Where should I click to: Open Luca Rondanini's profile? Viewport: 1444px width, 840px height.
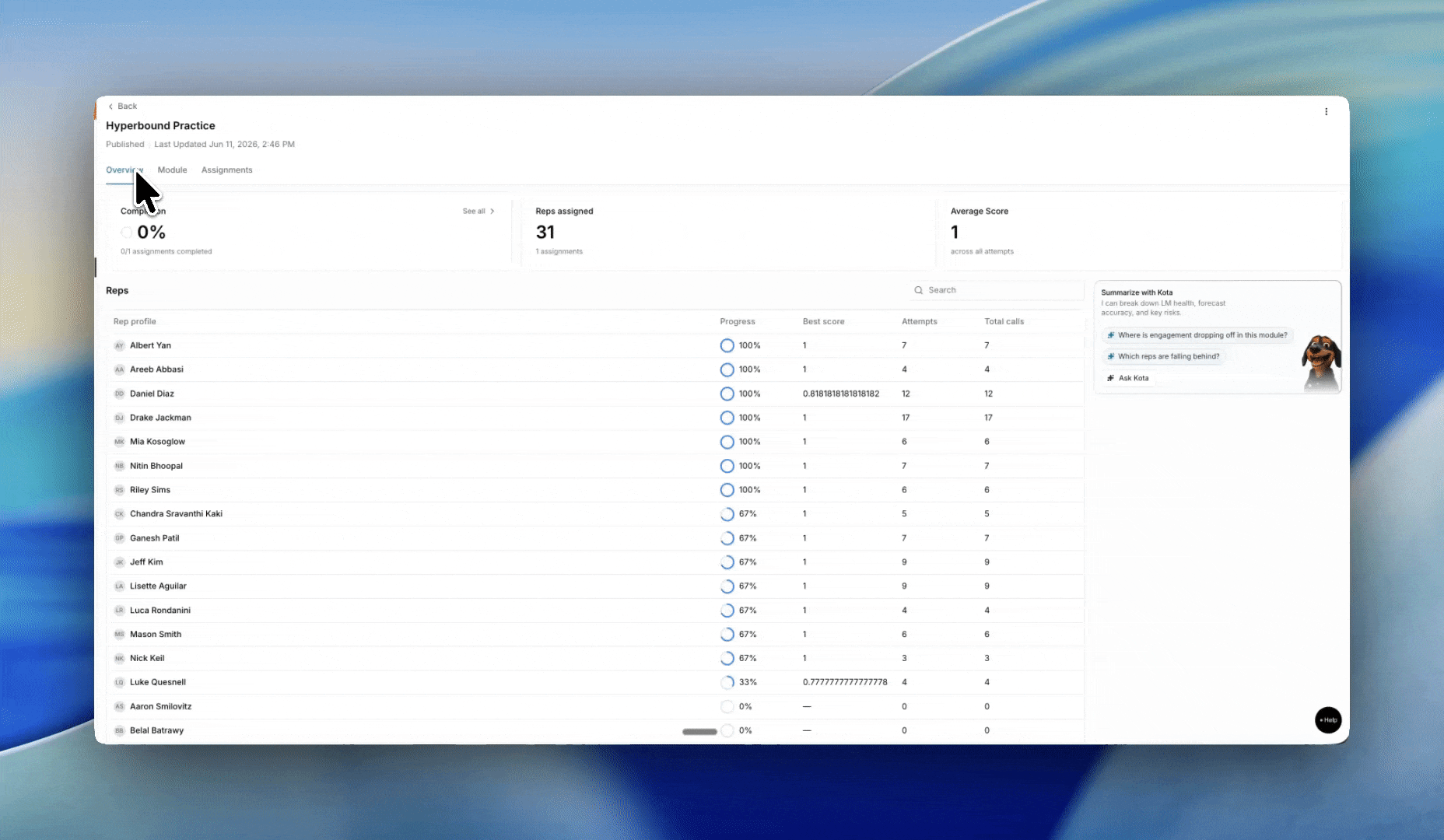(159, 611)
